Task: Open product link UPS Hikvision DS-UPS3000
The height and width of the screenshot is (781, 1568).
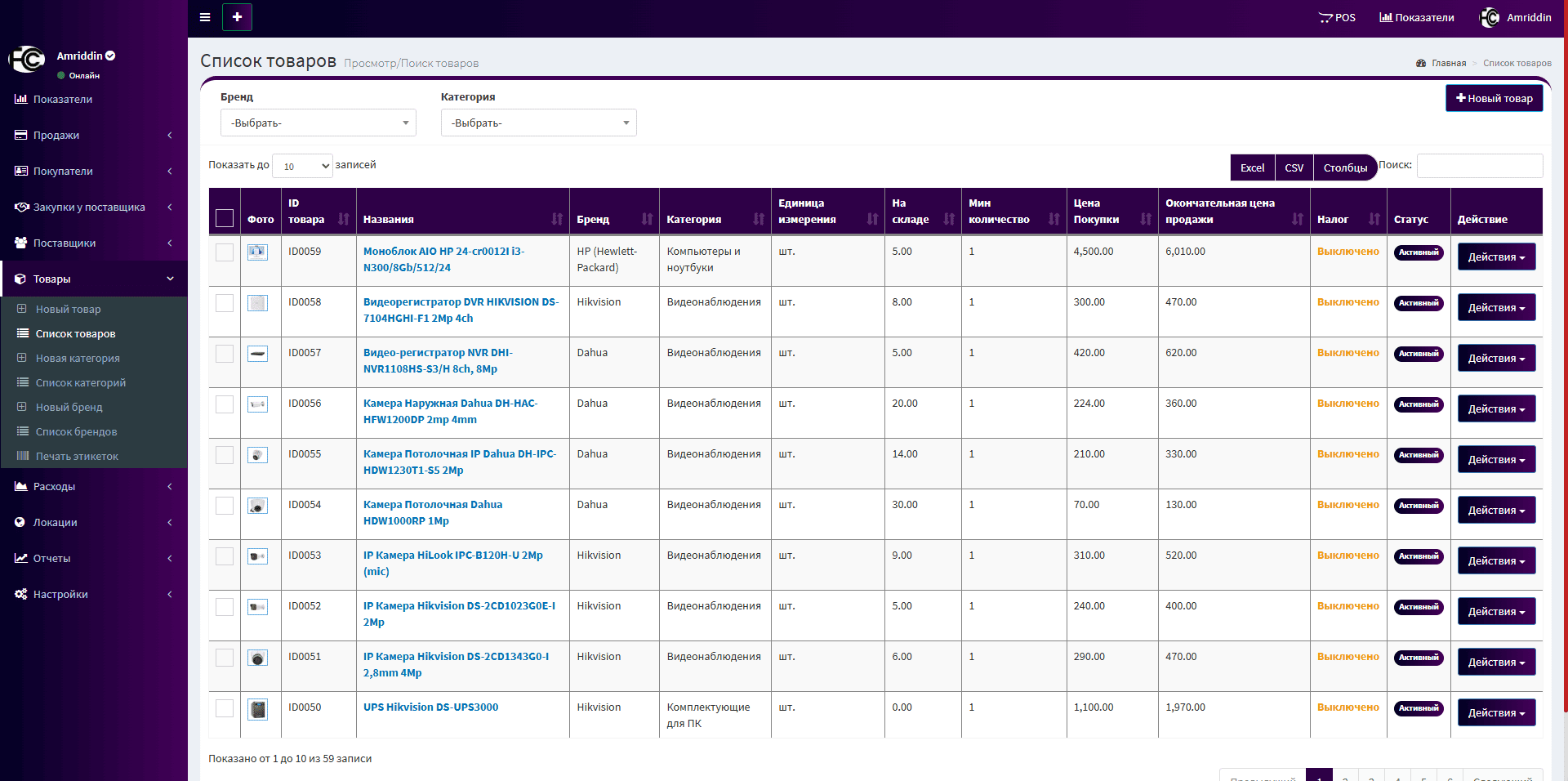Action: pos(430,707)
